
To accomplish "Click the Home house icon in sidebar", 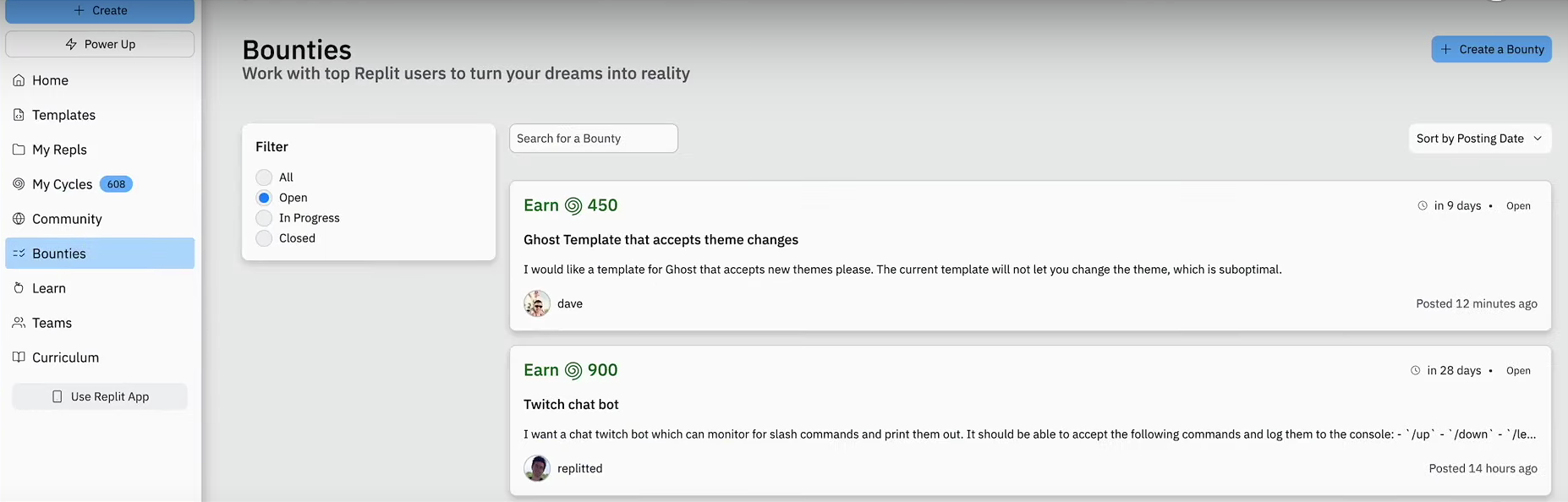I will pyautogui.click(x=19, y=80).
